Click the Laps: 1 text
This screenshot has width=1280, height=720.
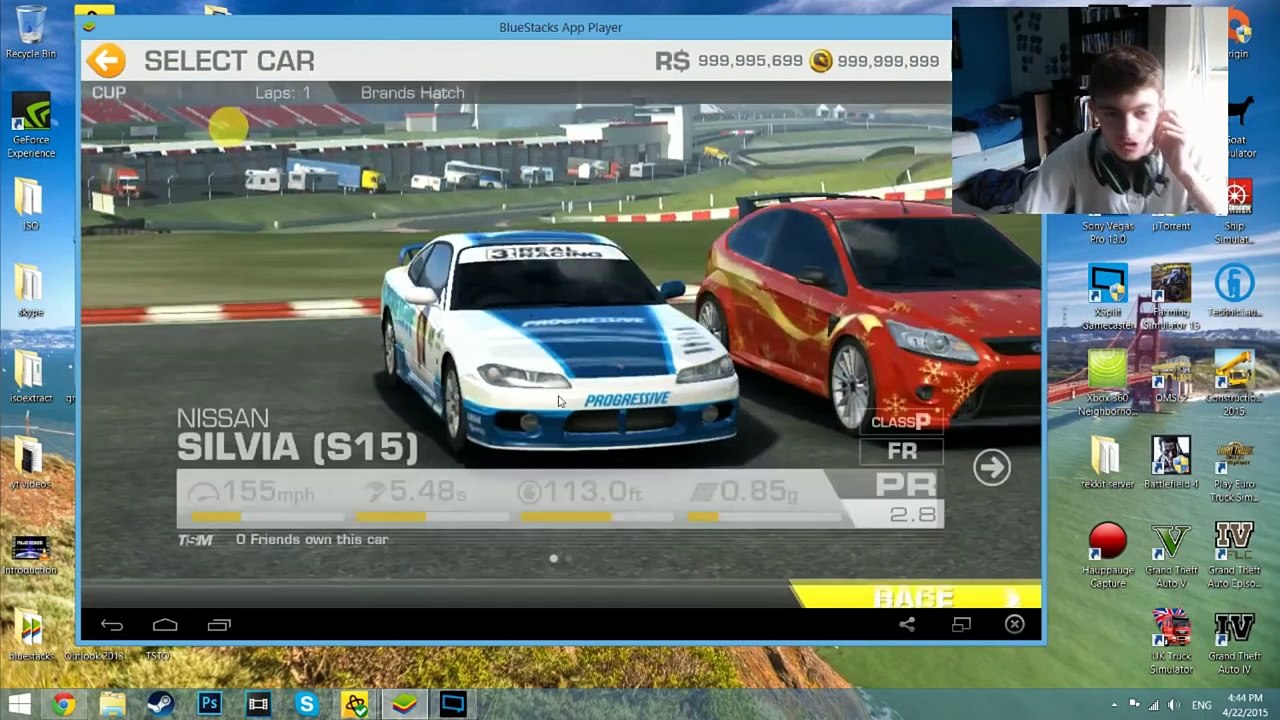point(282,93)
